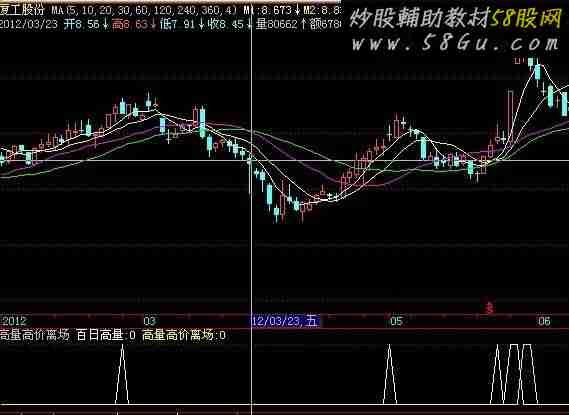Click the 03 month axis label

149,321
